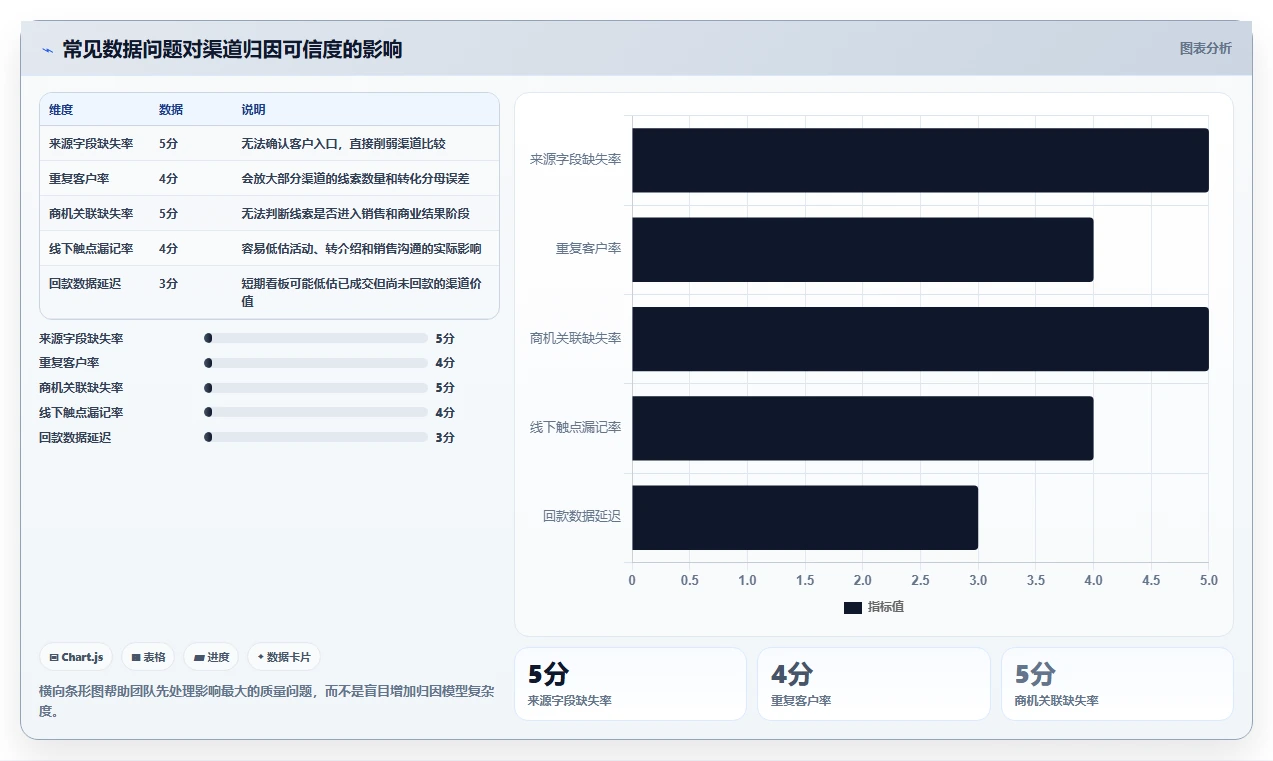Open the 4分 重复客户率 data card
This screenshot has width=1273, height=761.
874,684
